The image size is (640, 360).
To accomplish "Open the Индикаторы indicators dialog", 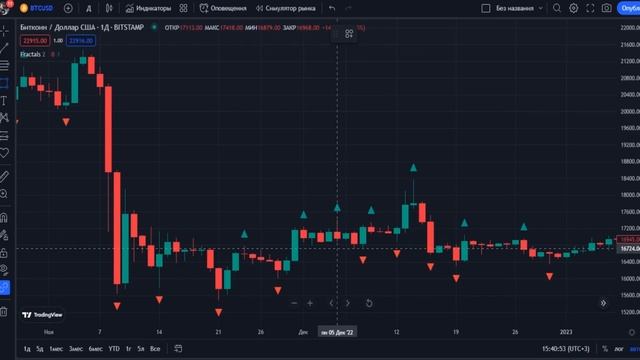I will point(148,8).
